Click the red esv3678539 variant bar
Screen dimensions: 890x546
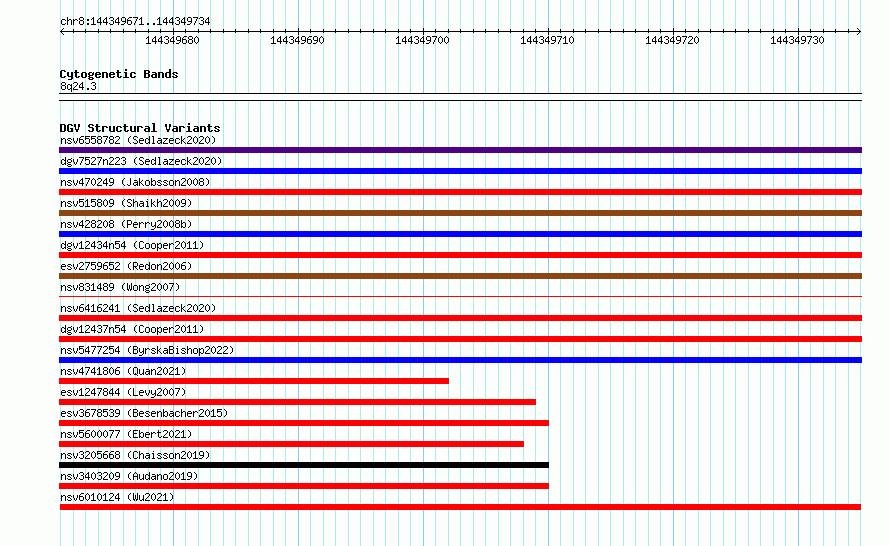coord(304,423)
